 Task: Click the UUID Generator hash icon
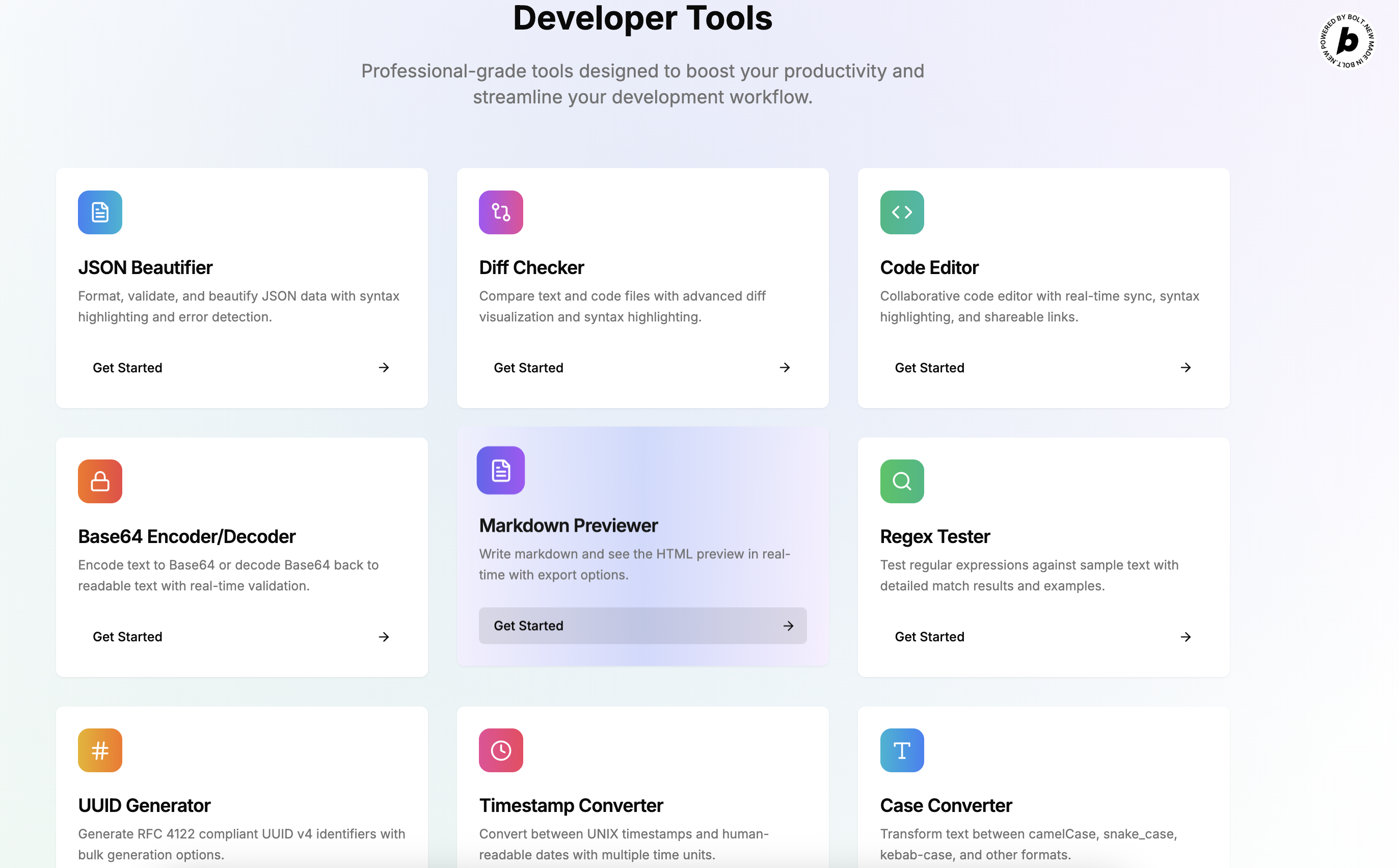point(100,750)
